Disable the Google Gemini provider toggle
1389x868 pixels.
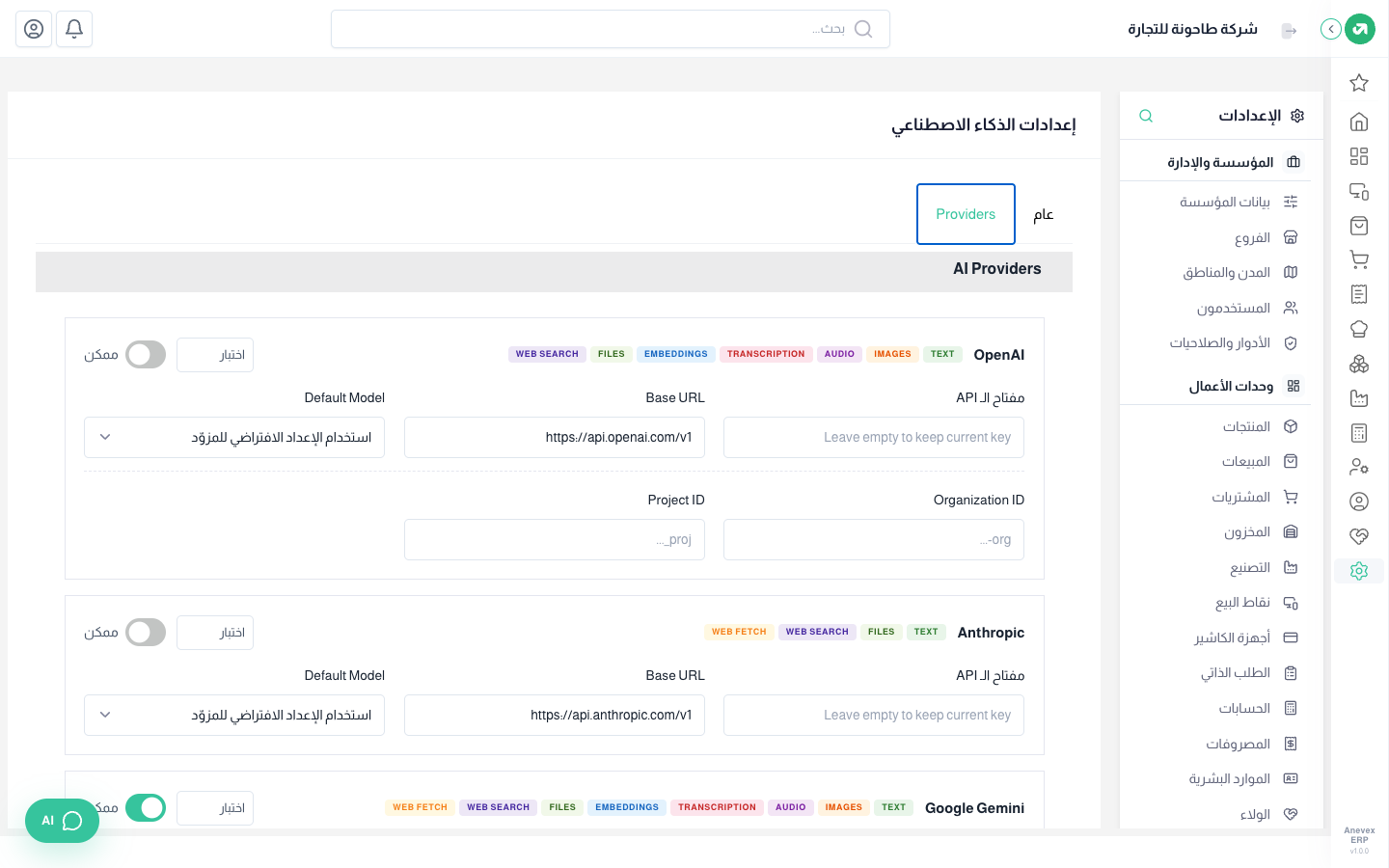click(x=146, y=808)
